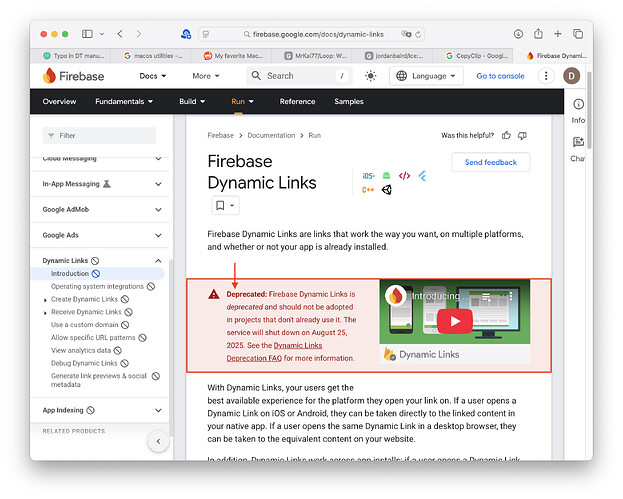The image size is (623, 499).
Task: Open Safari downloads icon
Action: tap(518, 34)
